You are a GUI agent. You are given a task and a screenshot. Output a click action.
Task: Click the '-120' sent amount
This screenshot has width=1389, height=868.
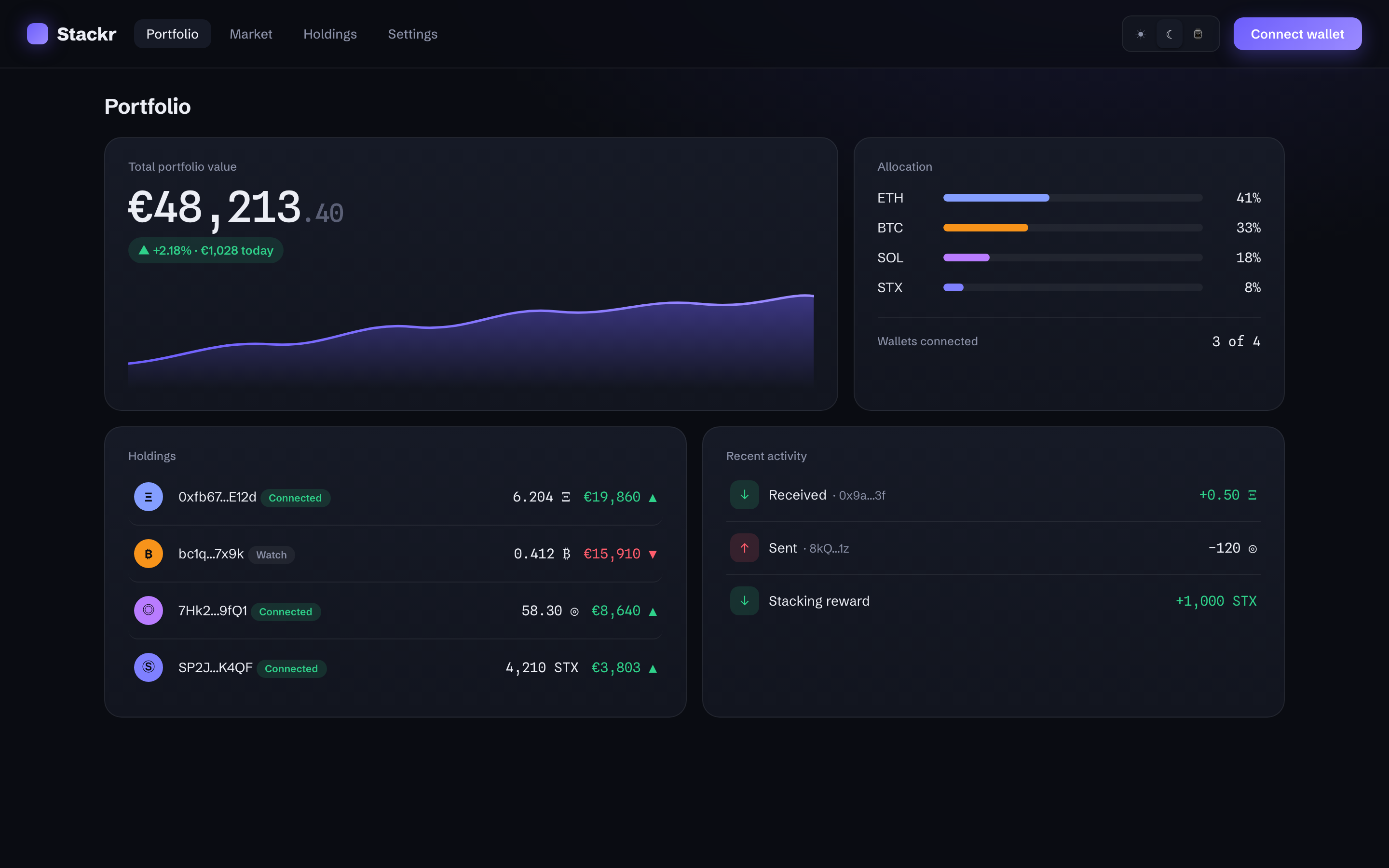click(x=1232, y=548)
